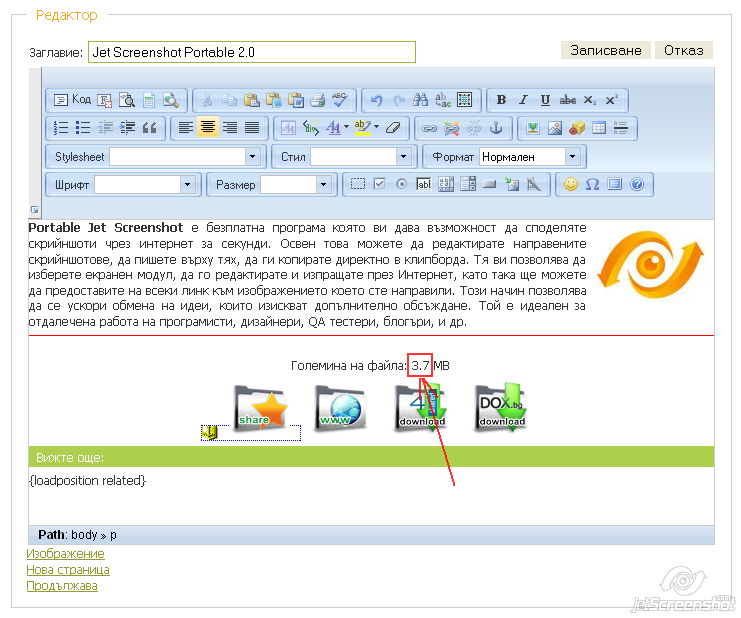Toggle Bold formatting
The height and width of the screenshot is (618, 741).
pos(501,100)
